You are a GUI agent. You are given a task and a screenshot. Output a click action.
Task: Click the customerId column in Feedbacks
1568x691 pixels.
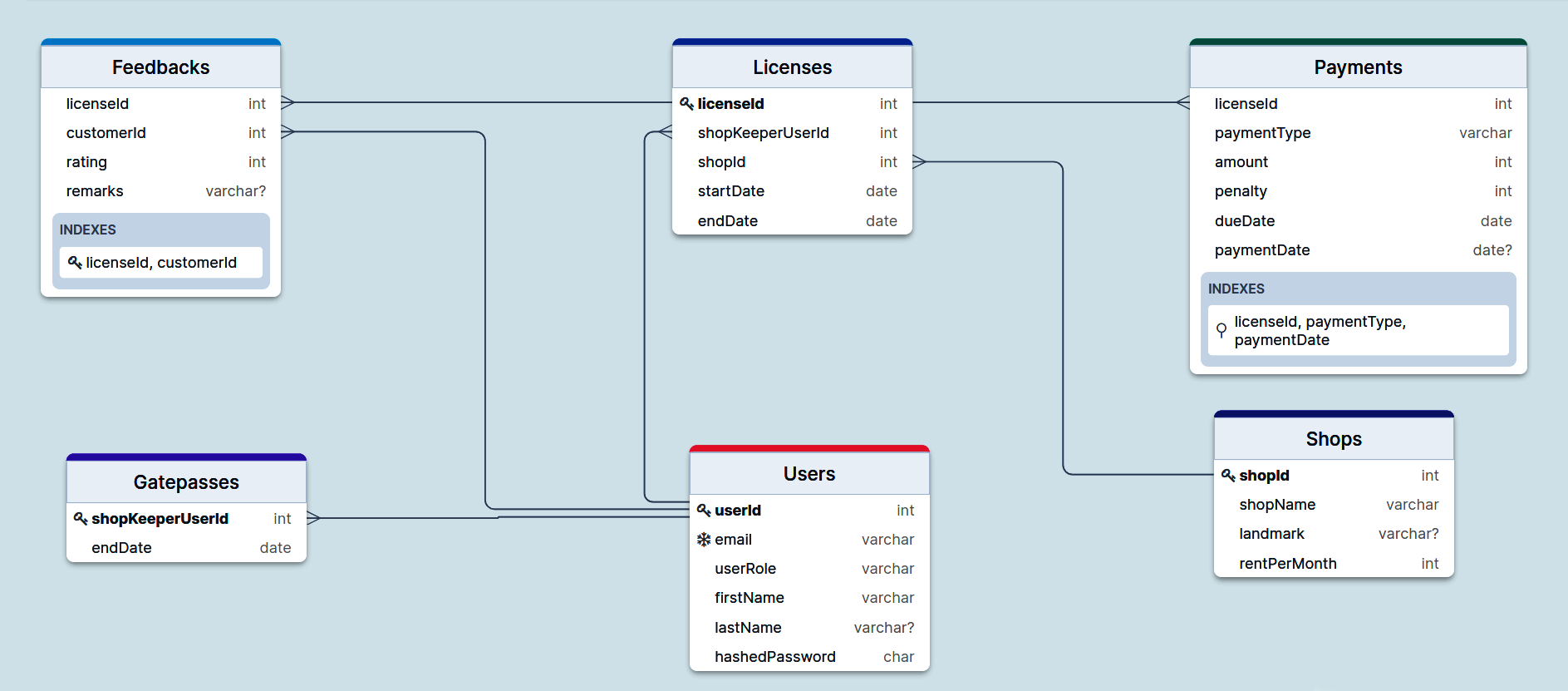[161, 133]
